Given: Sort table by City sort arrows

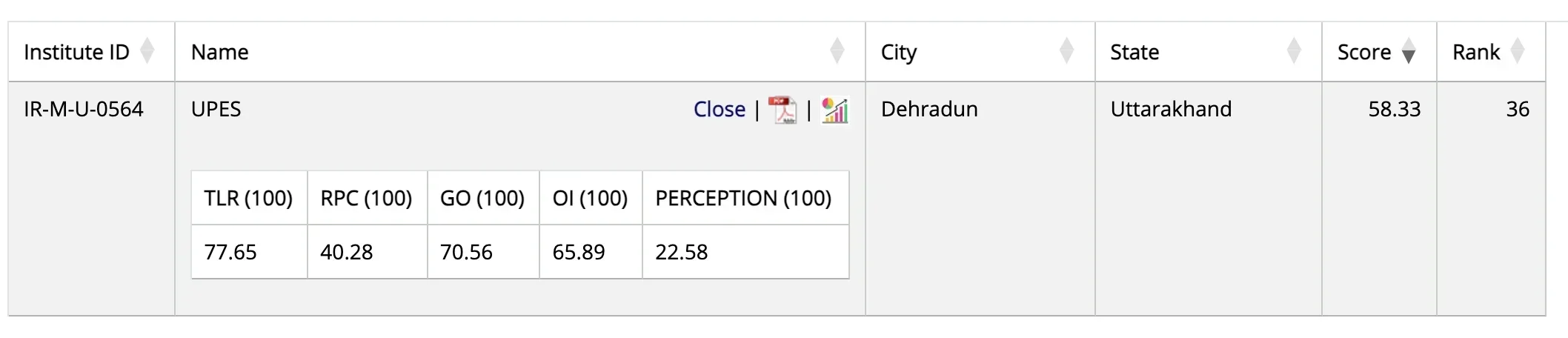Looking at the screenshot, I should 1067,51.
